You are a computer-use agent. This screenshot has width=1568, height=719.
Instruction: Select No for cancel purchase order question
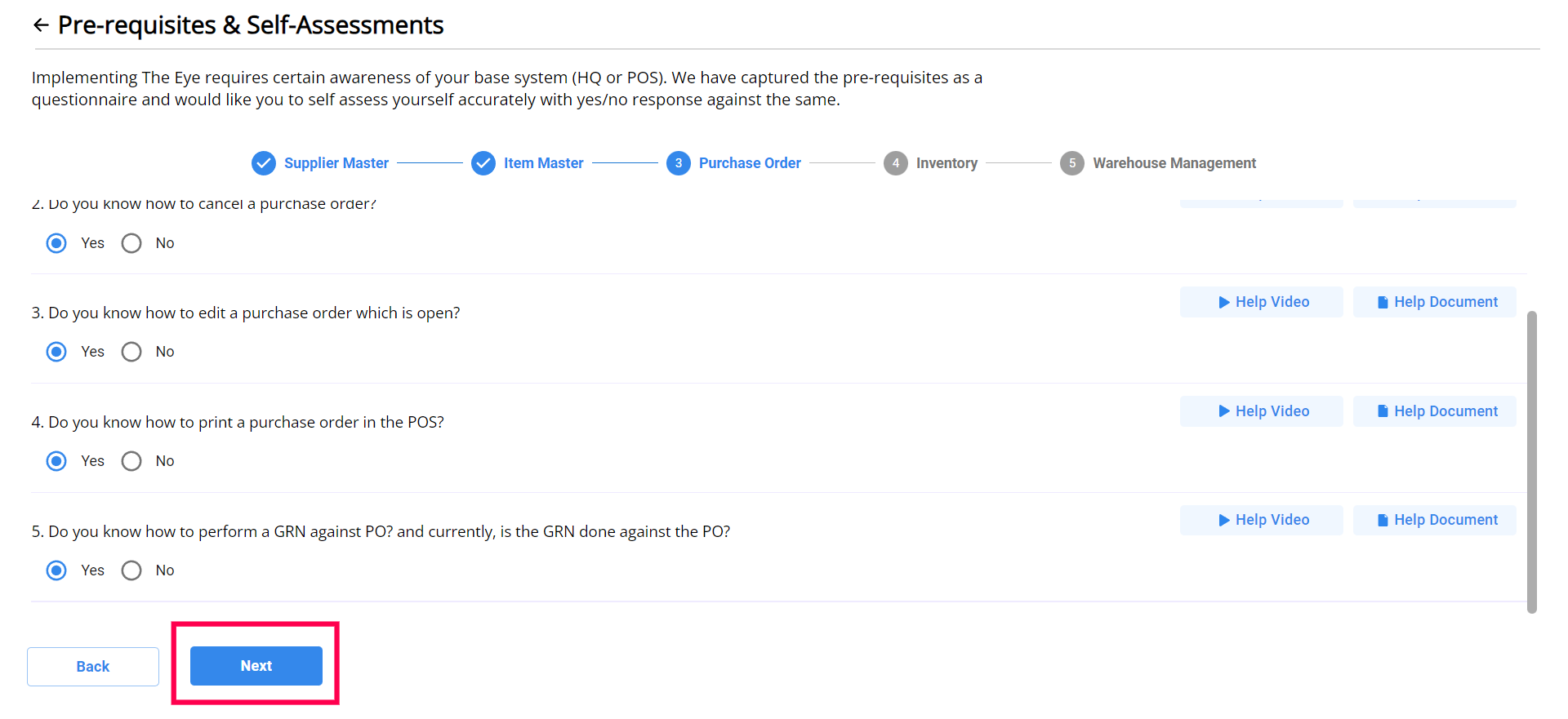131,243
